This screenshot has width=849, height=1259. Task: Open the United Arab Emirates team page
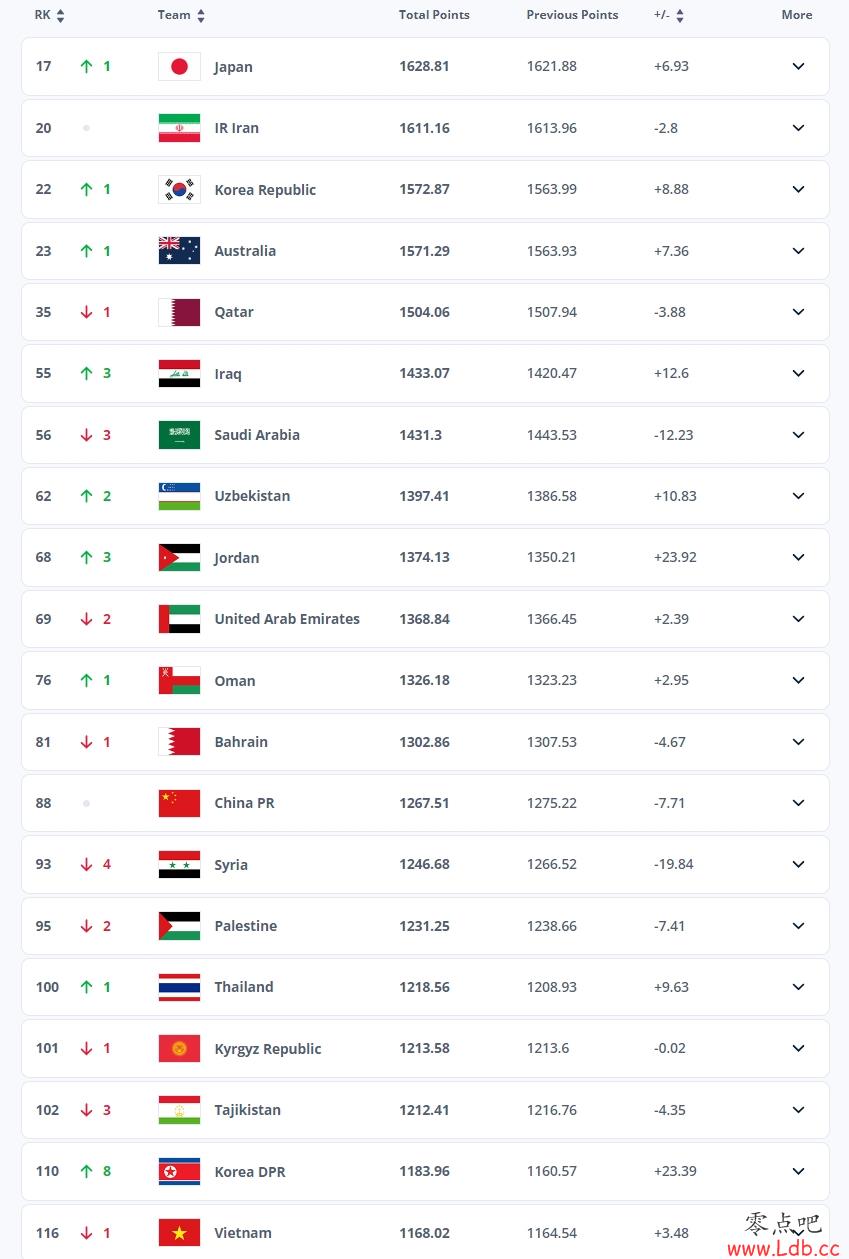coord(287,619)
